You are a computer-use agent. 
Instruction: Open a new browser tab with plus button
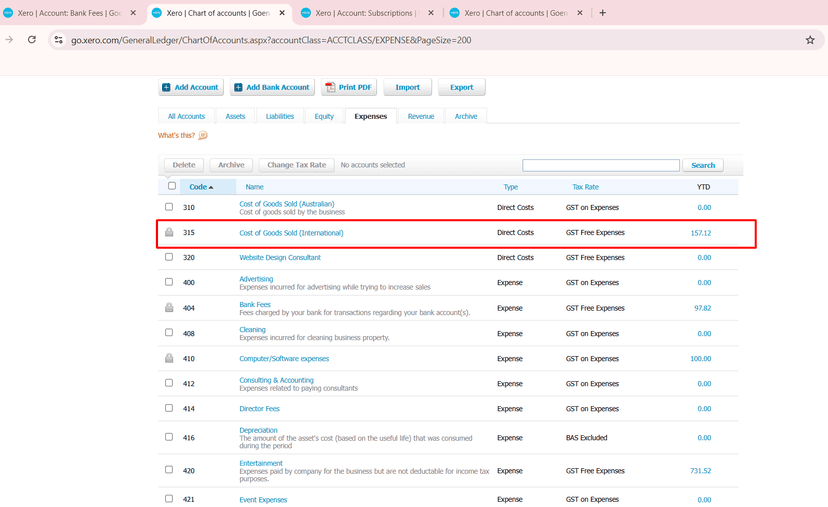pyautogui.click(x=603, y=13)
